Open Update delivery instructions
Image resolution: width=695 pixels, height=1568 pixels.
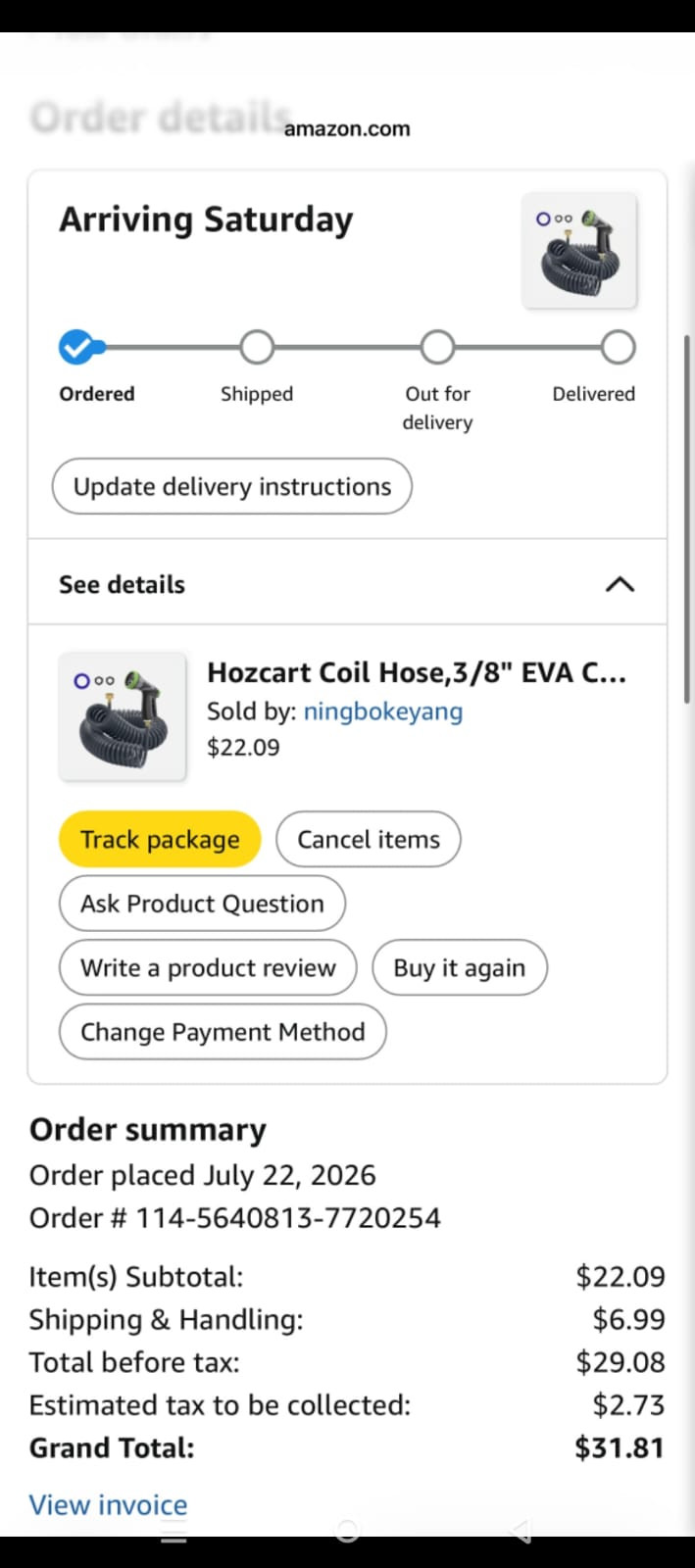click(231, 486)
